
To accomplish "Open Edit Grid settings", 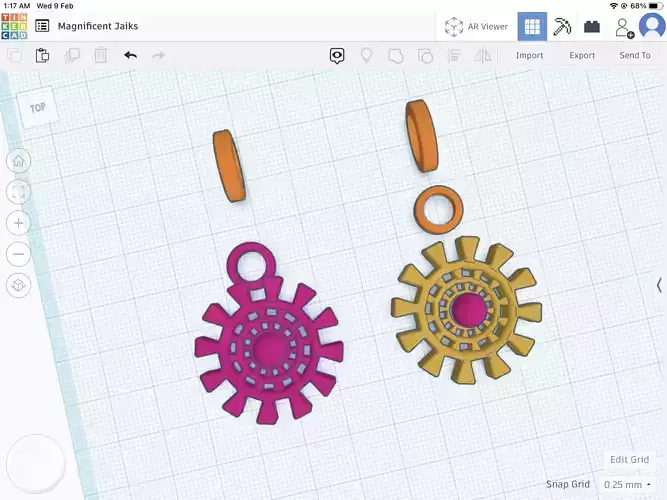I will (629, 460).
